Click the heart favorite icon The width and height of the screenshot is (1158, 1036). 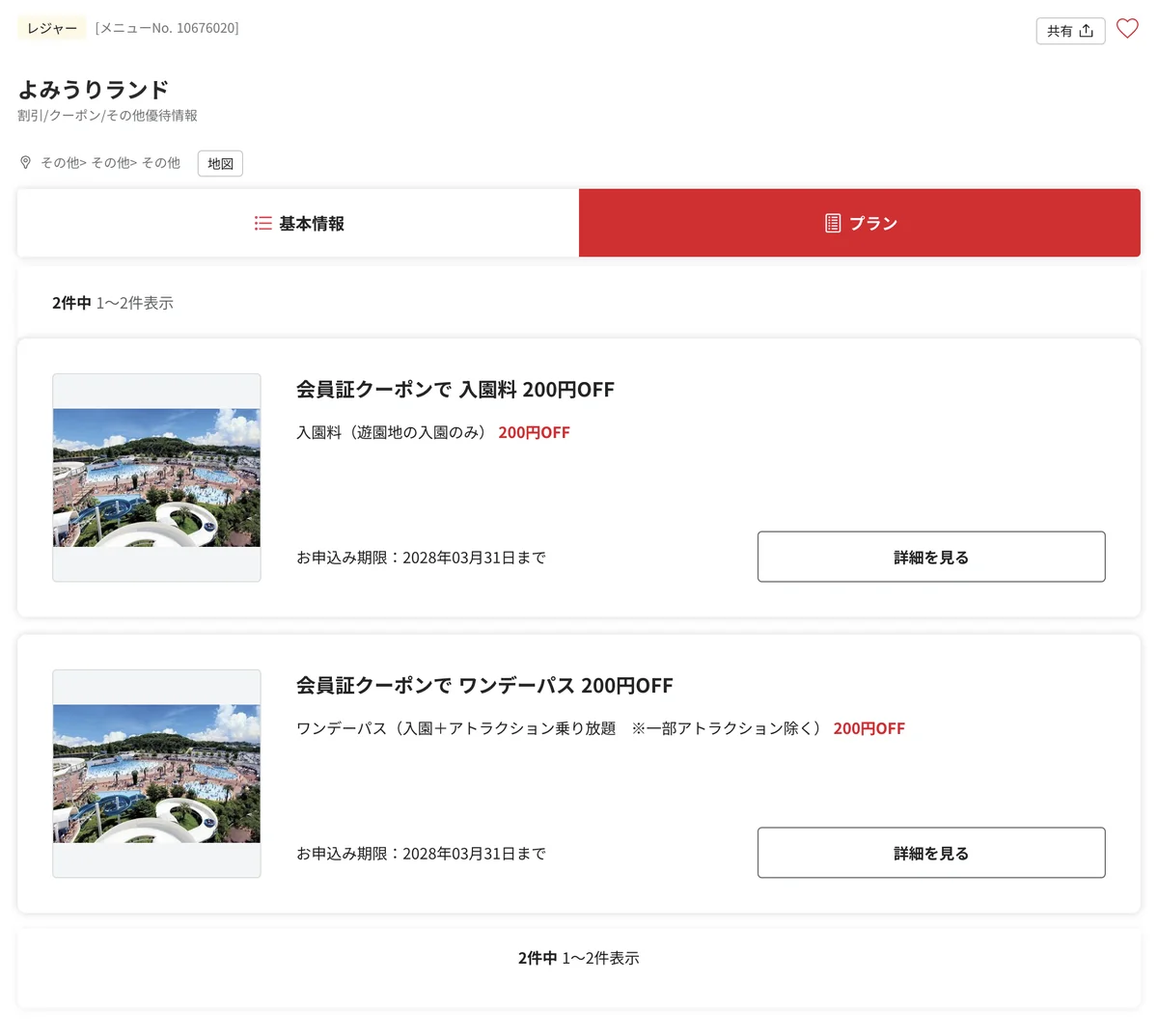pos(1127,29)
